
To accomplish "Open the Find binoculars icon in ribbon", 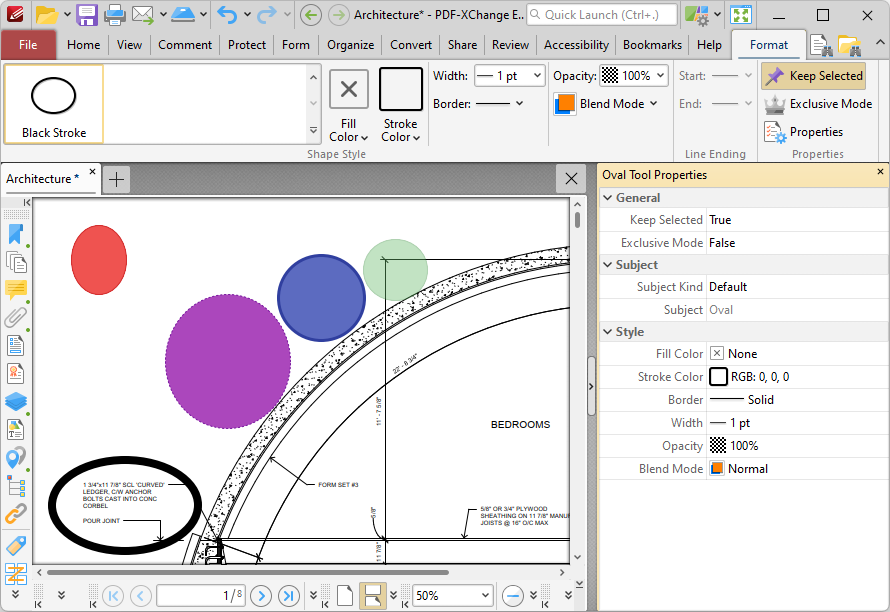I will coord(821,45).
